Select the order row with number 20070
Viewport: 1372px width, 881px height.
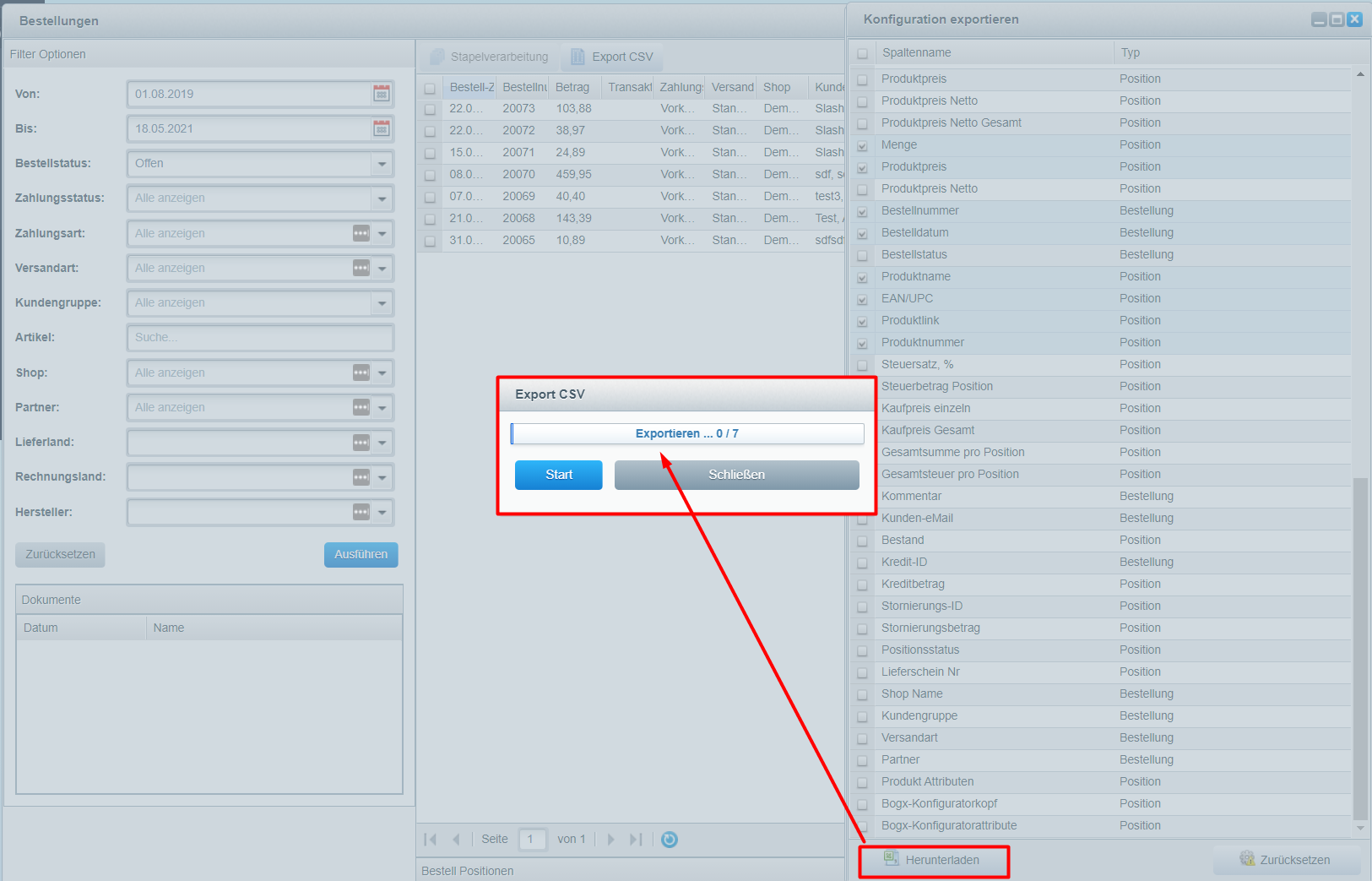point(631,175)
